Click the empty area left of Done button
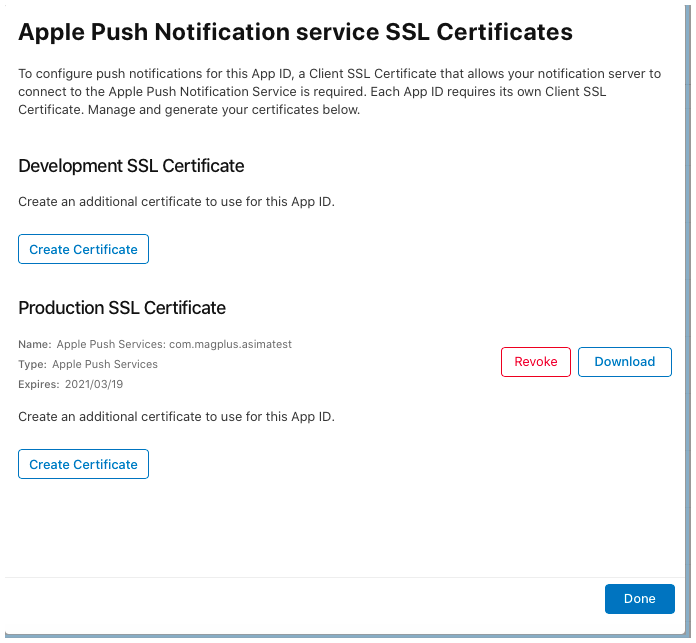The width and height of the screenshot is (696, 643). 304,599
